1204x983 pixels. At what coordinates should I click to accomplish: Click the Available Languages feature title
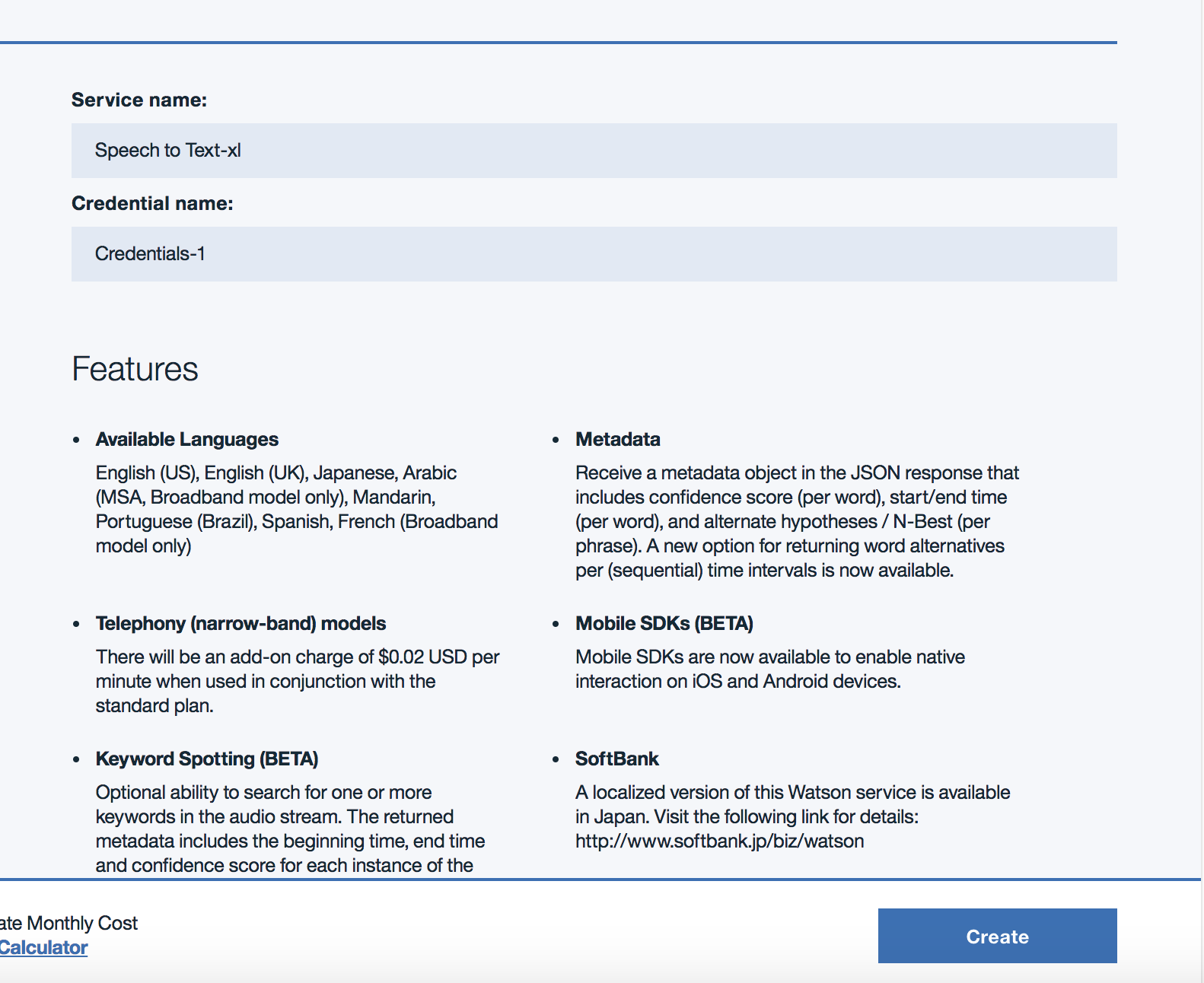(187, 439)
